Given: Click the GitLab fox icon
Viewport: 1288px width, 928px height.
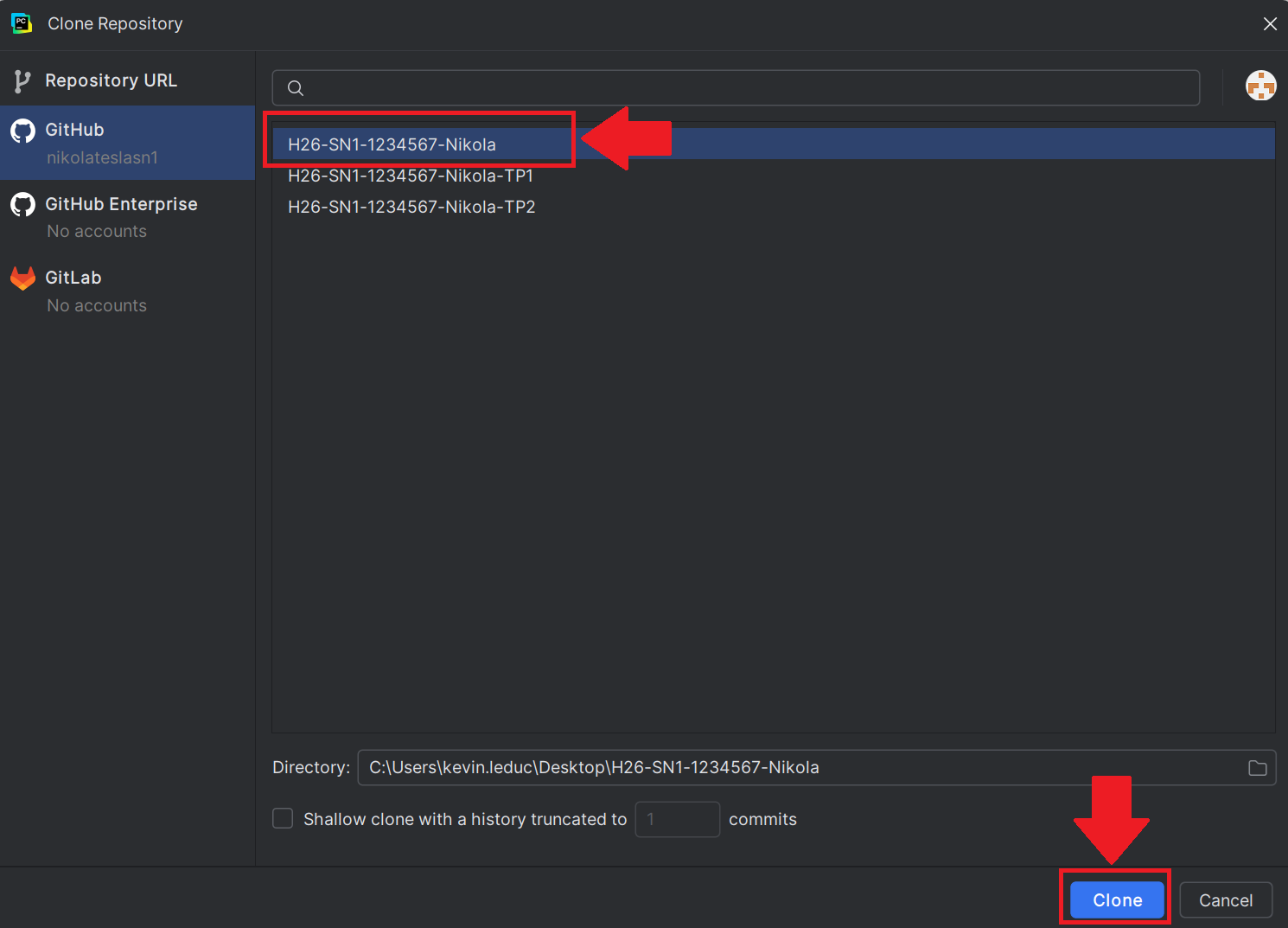Looking at the screenshot, I should (x=22, y=278).
